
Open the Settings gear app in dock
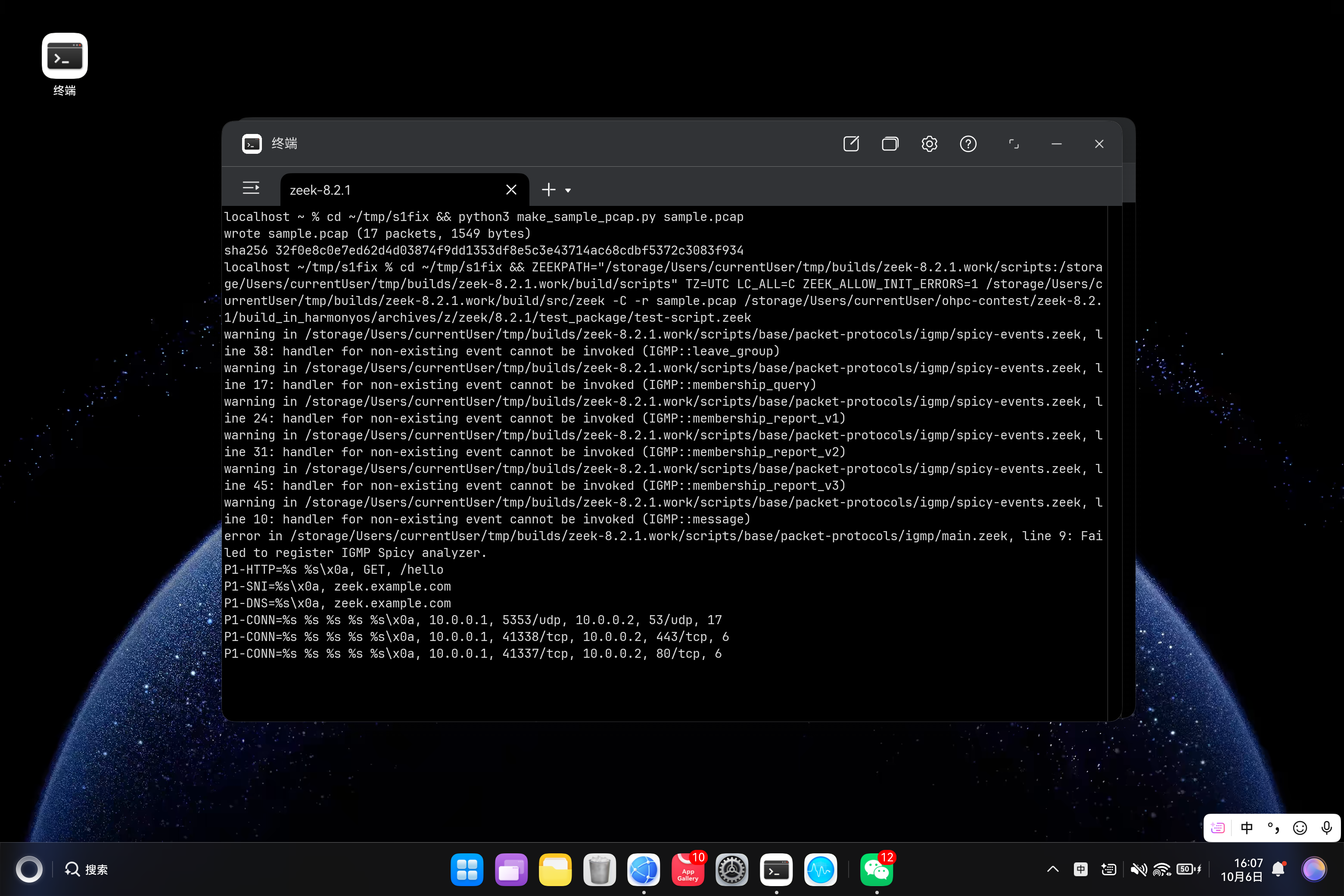tap(732, 869)
